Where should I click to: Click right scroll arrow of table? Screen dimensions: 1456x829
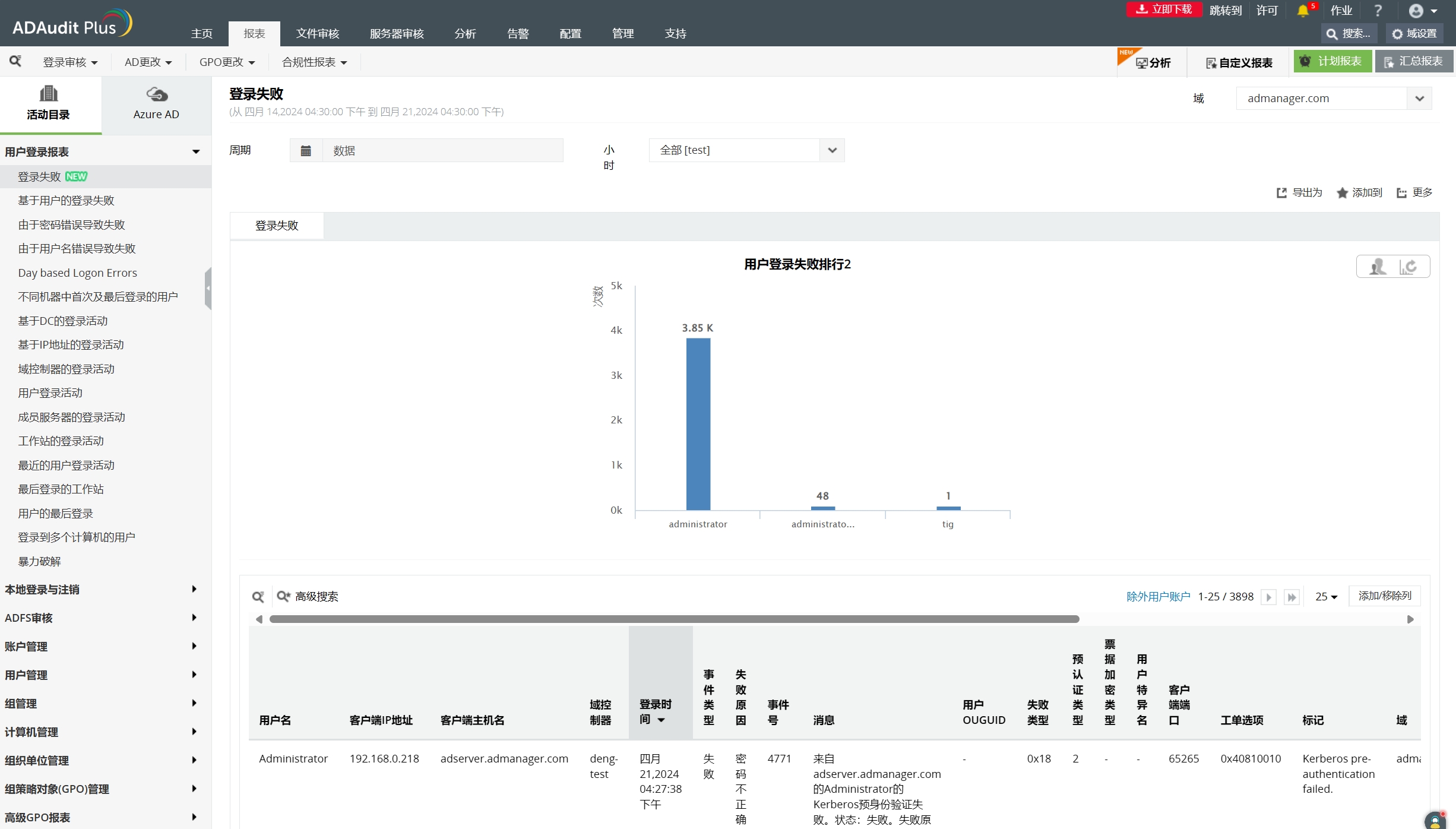point(1411,619)
